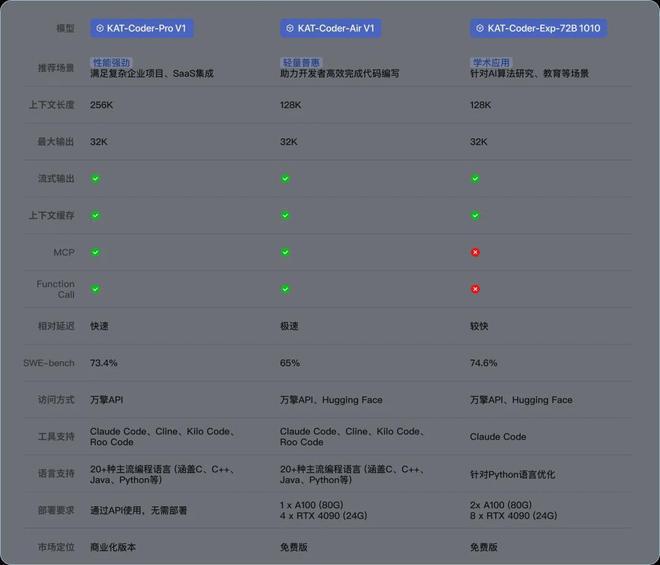Click the 部署要求 row label
The height and width of the screenshot is (565, 660).
pyautogui.click(x=56, y=510)
